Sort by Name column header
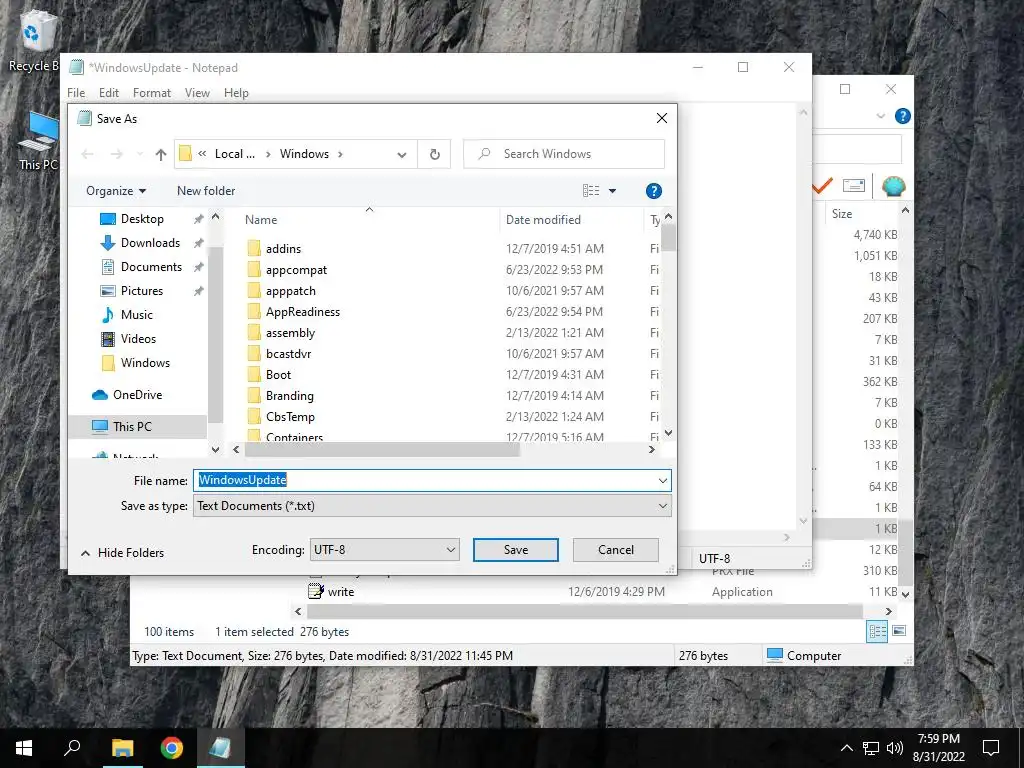 261,220
